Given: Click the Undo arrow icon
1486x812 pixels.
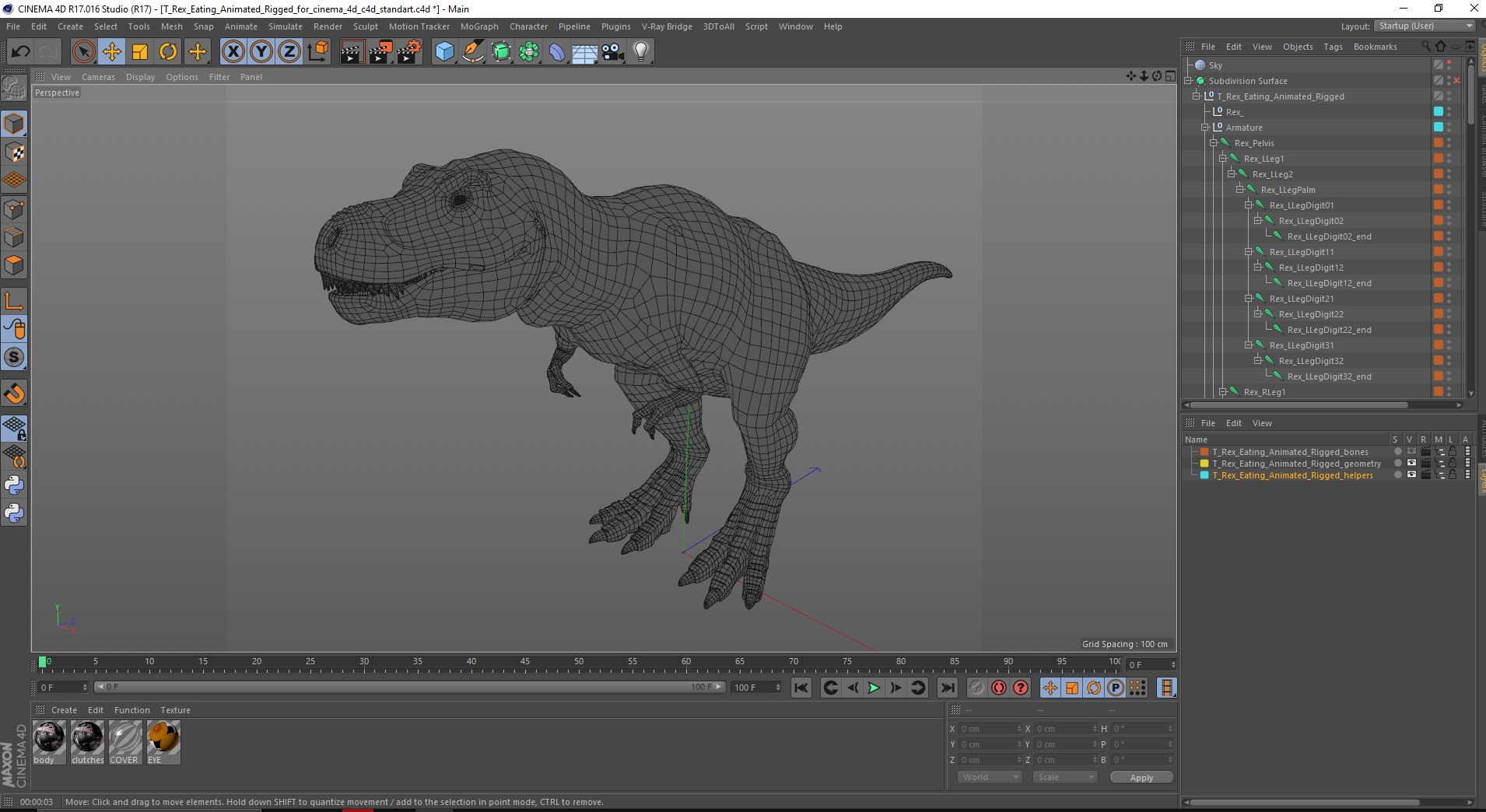Looking at the screenshot, I should click(20, 52).
